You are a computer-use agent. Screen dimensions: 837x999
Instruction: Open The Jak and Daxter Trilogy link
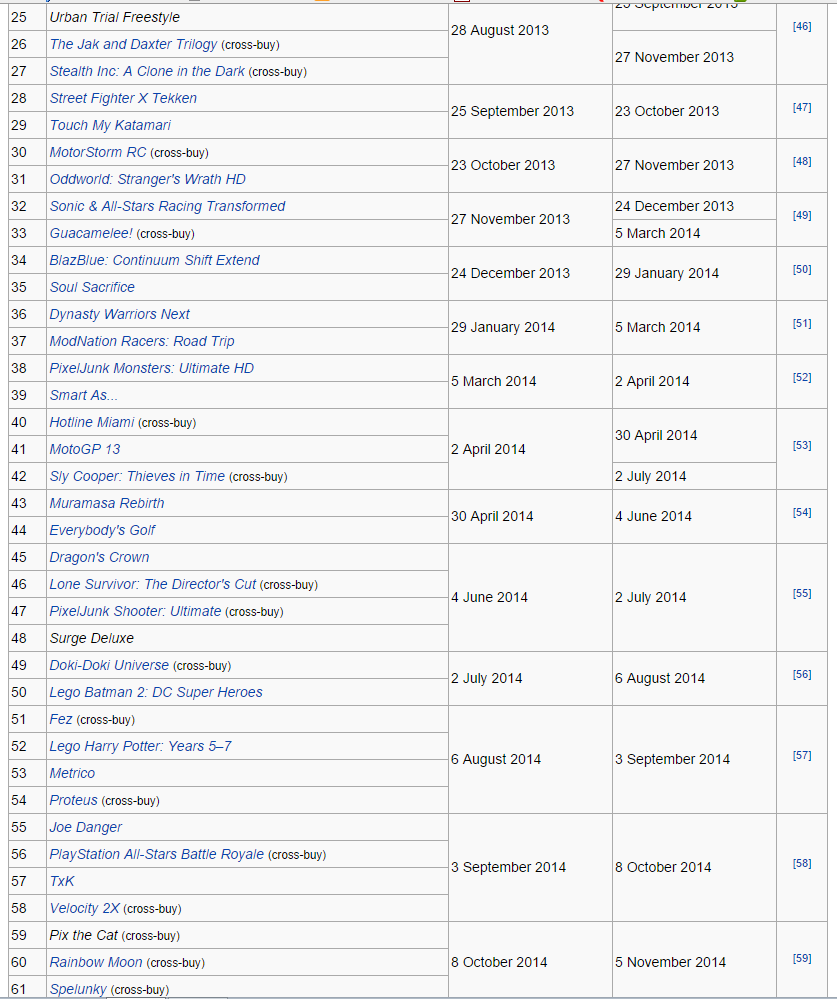point(133,44)
